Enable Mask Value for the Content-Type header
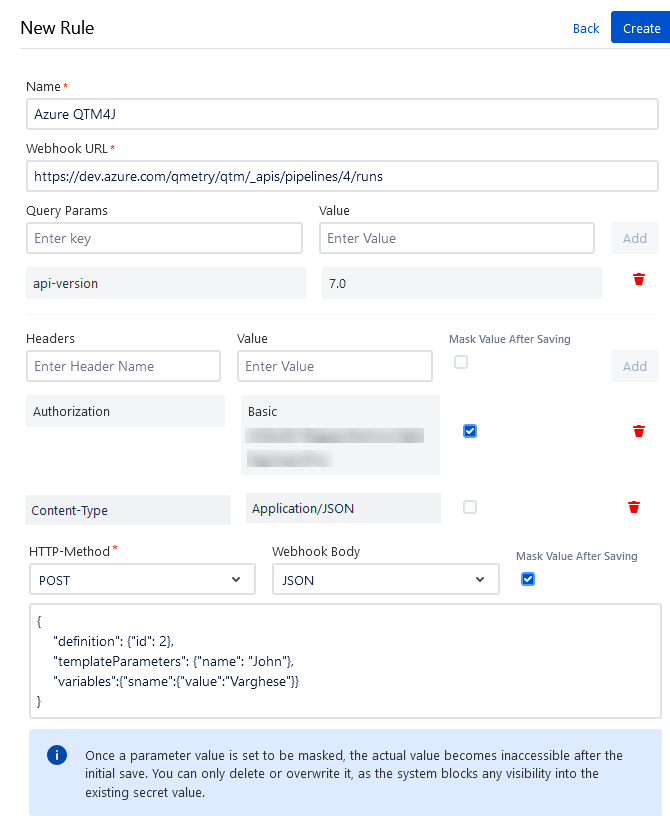Viewport: 670px width, 822px height. (x=470, y=507)
